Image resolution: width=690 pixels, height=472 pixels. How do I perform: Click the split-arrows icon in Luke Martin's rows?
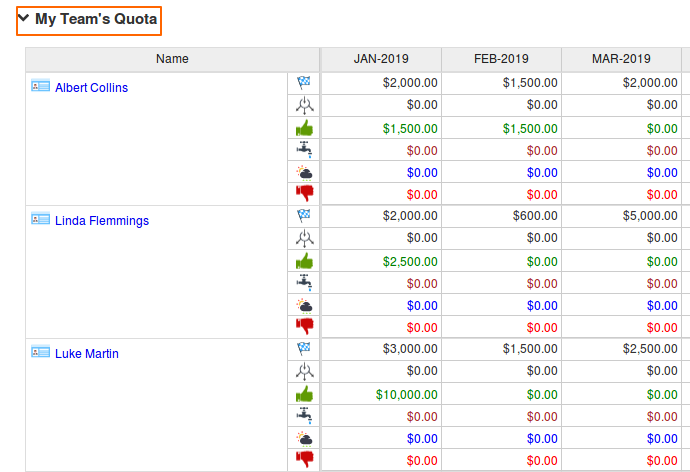pos(304,371)
